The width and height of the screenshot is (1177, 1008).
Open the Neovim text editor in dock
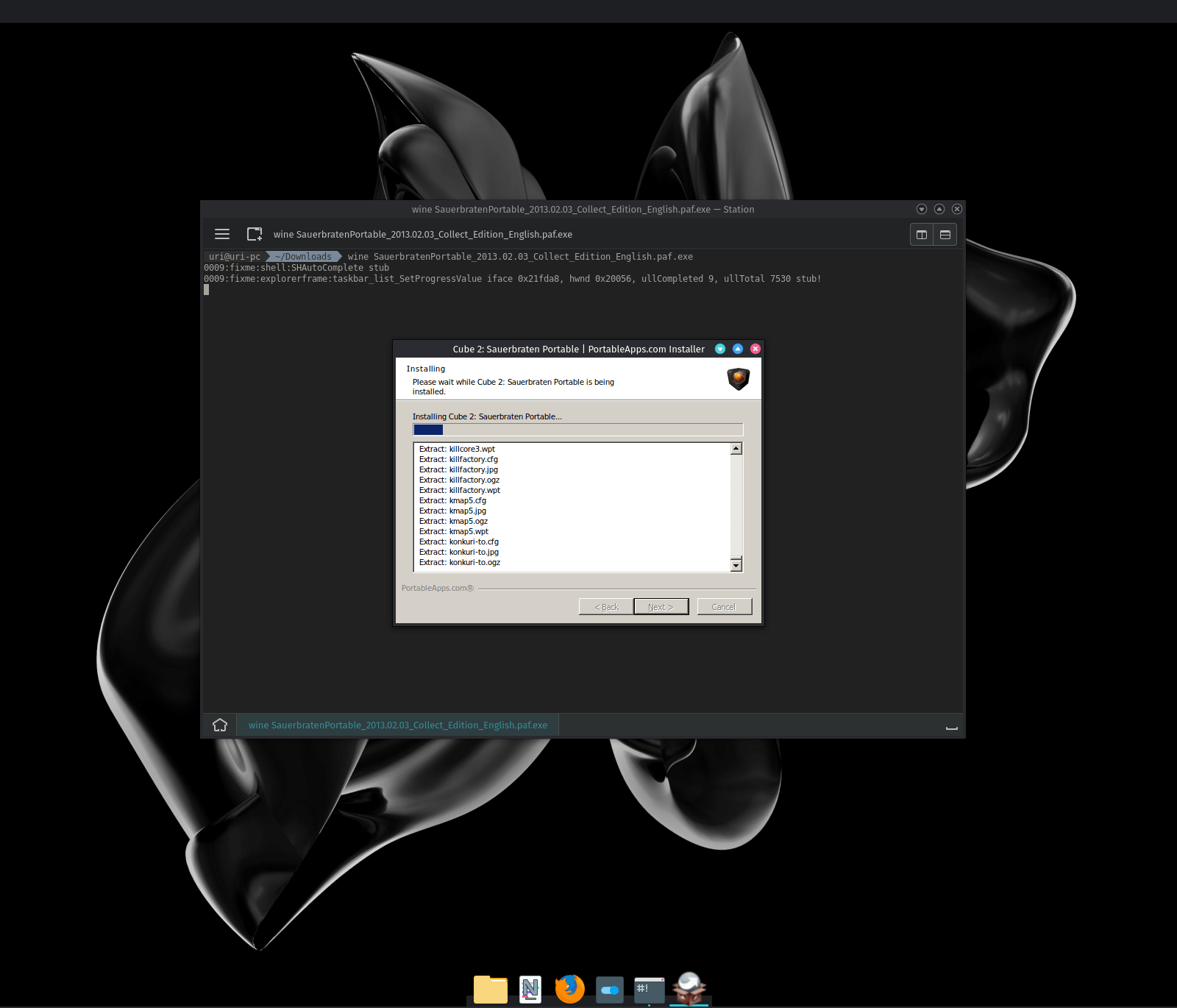[530, 989]
